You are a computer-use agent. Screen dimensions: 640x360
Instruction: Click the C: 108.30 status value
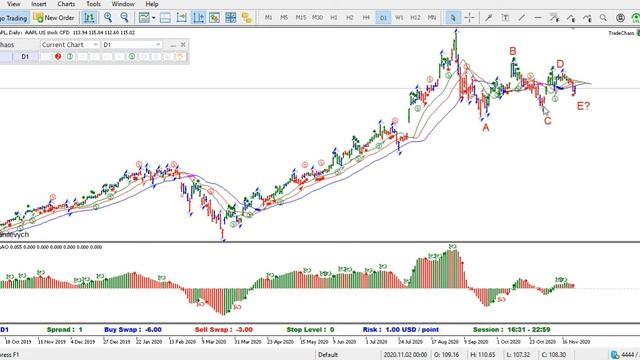click(x=554, y=355)
